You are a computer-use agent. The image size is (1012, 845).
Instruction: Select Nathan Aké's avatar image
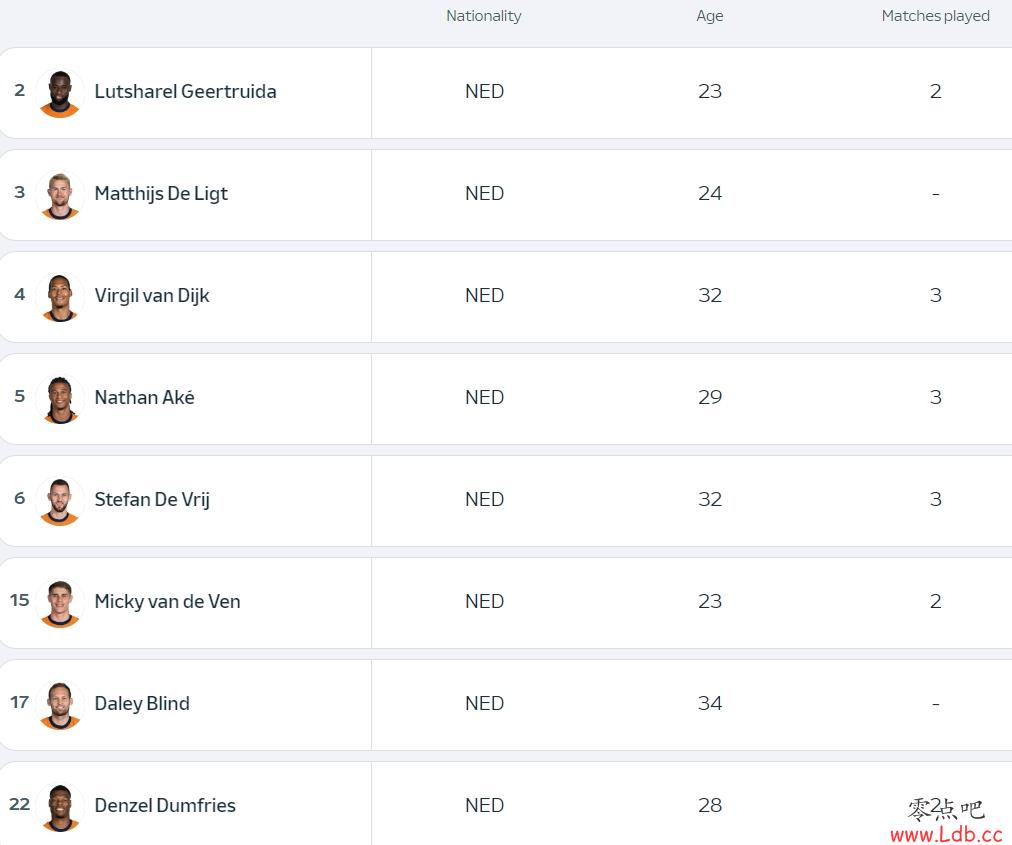(59, 399)
